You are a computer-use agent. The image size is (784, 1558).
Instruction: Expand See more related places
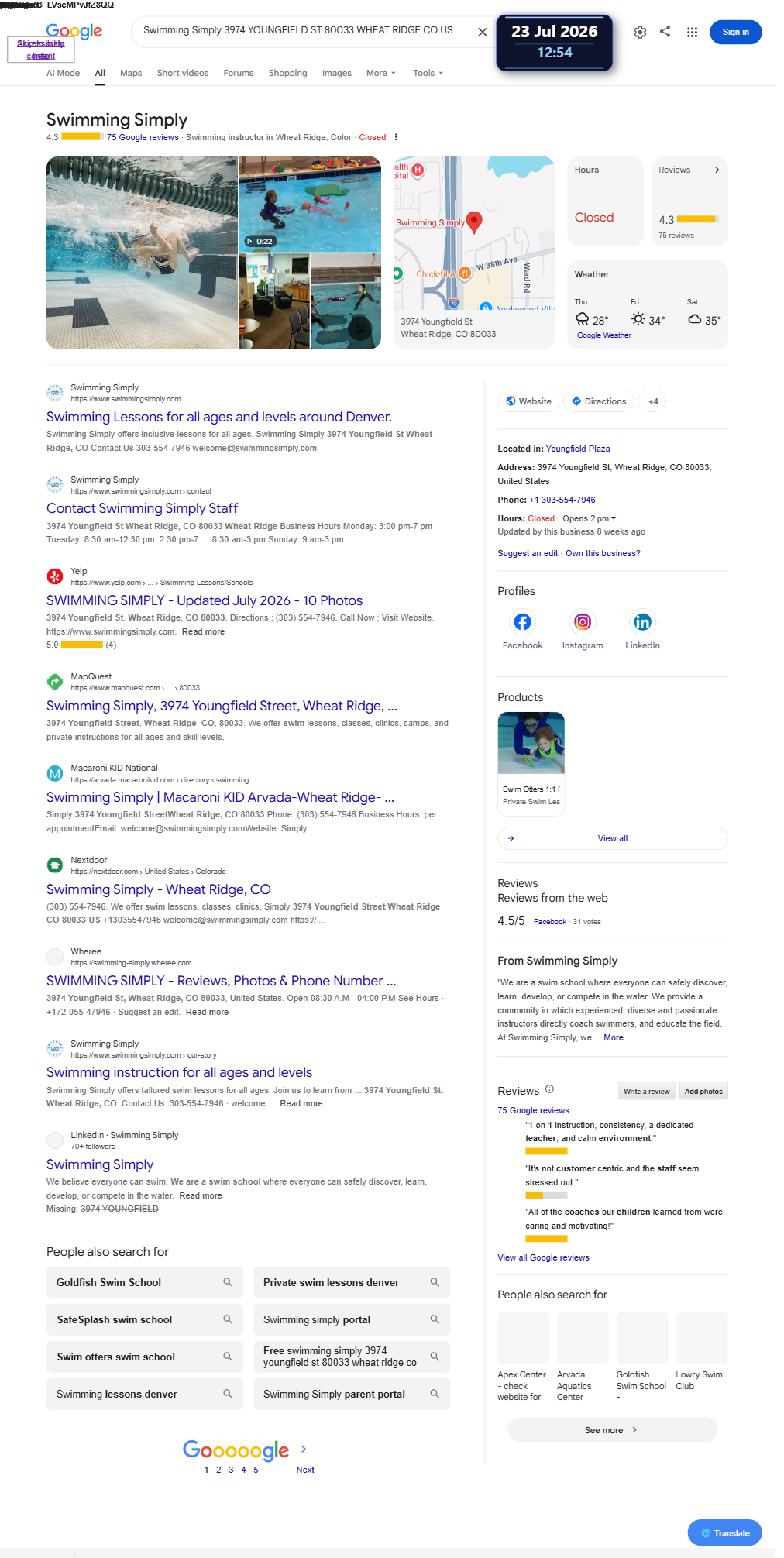point(612,1430)
